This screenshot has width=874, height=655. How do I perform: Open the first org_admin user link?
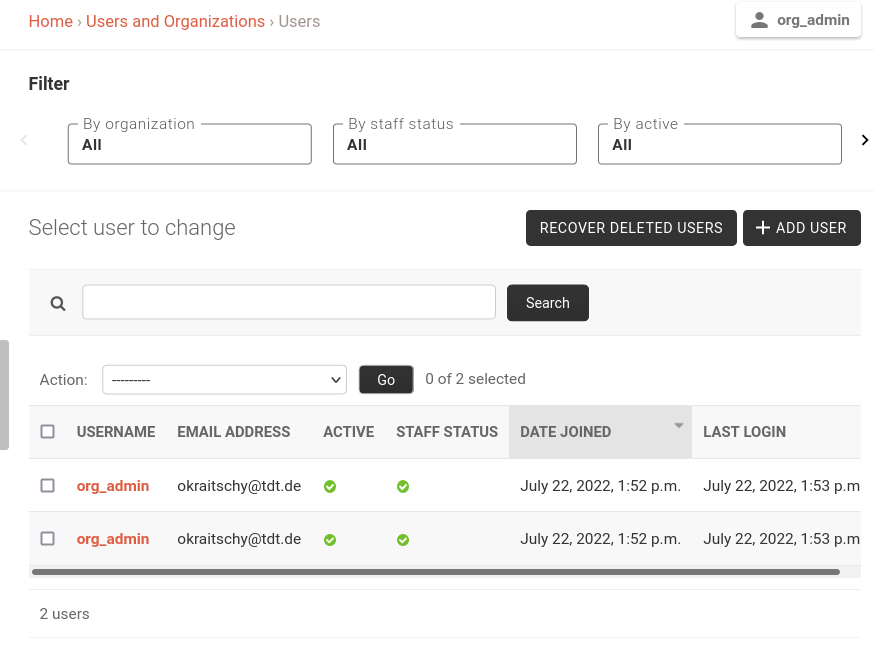click(112, 485)
